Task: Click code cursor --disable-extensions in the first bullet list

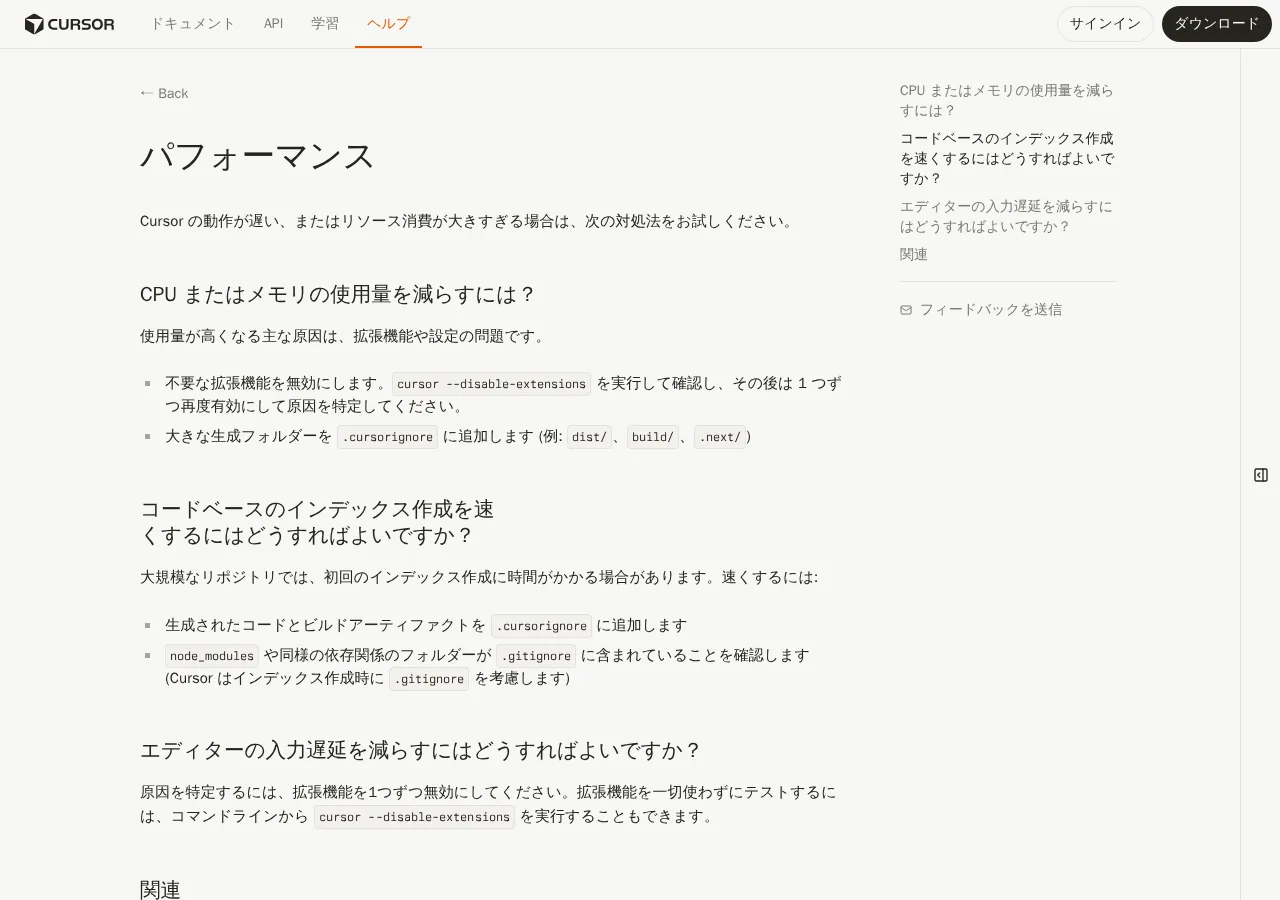Action: [492, 384]
